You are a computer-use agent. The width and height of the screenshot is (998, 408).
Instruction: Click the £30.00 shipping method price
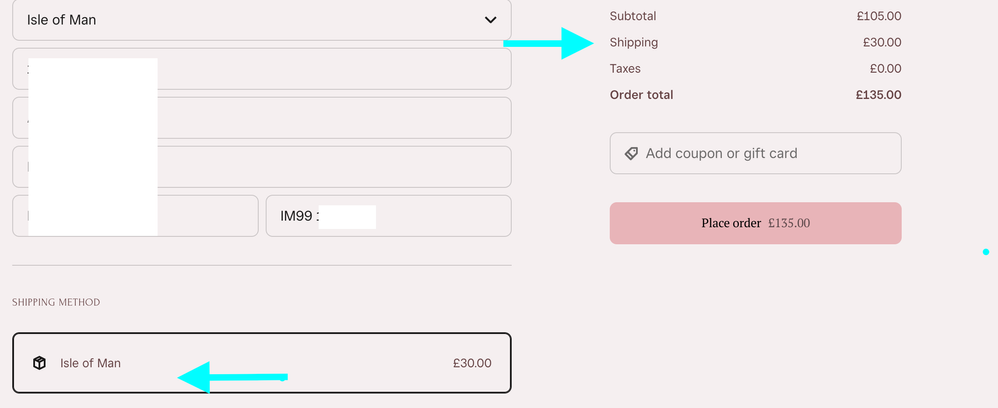click(x=472, y=363)
